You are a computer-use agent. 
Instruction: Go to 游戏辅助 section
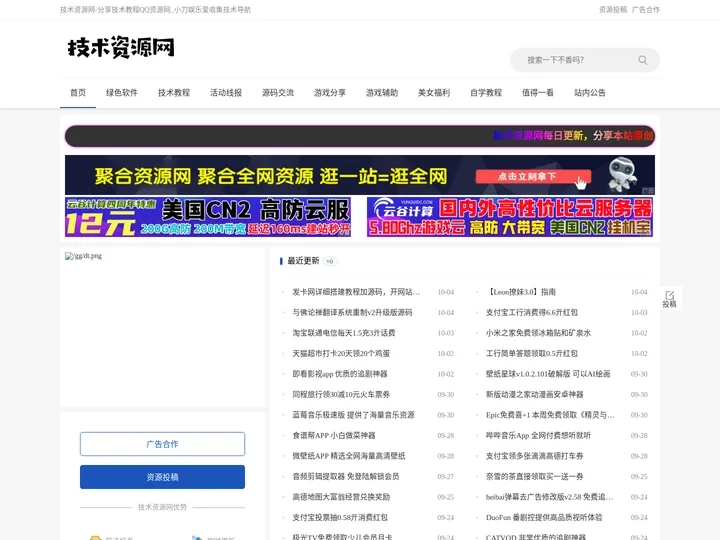[382, 93]
